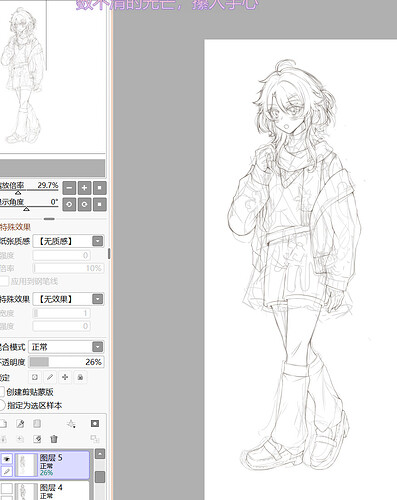Rotate canvas view counterclockwise

tap(69, 204)
